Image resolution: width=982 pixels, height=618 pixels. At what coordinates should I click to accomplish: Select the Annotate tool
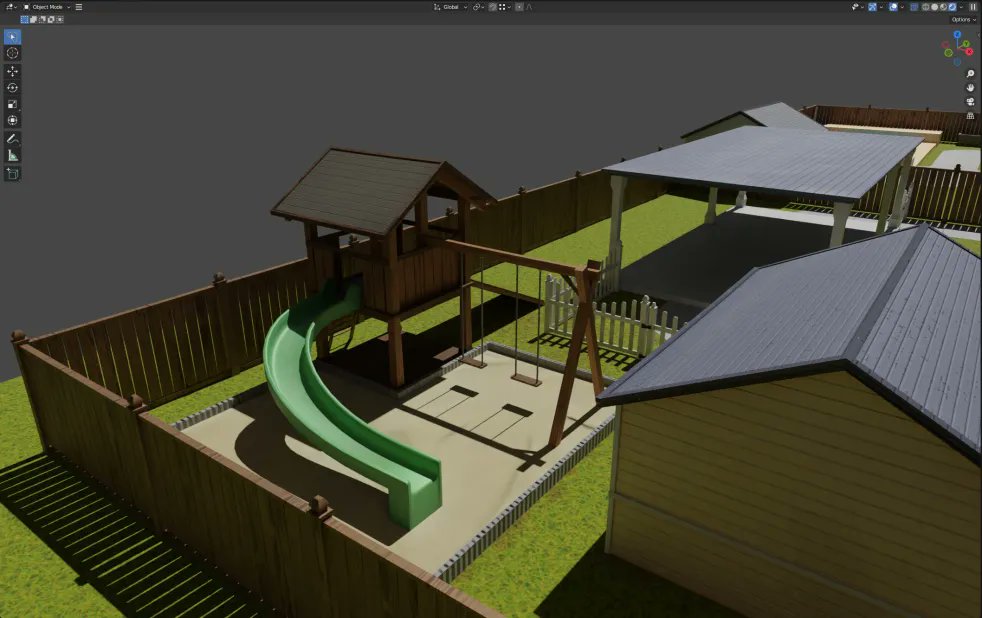coord(12,139)
